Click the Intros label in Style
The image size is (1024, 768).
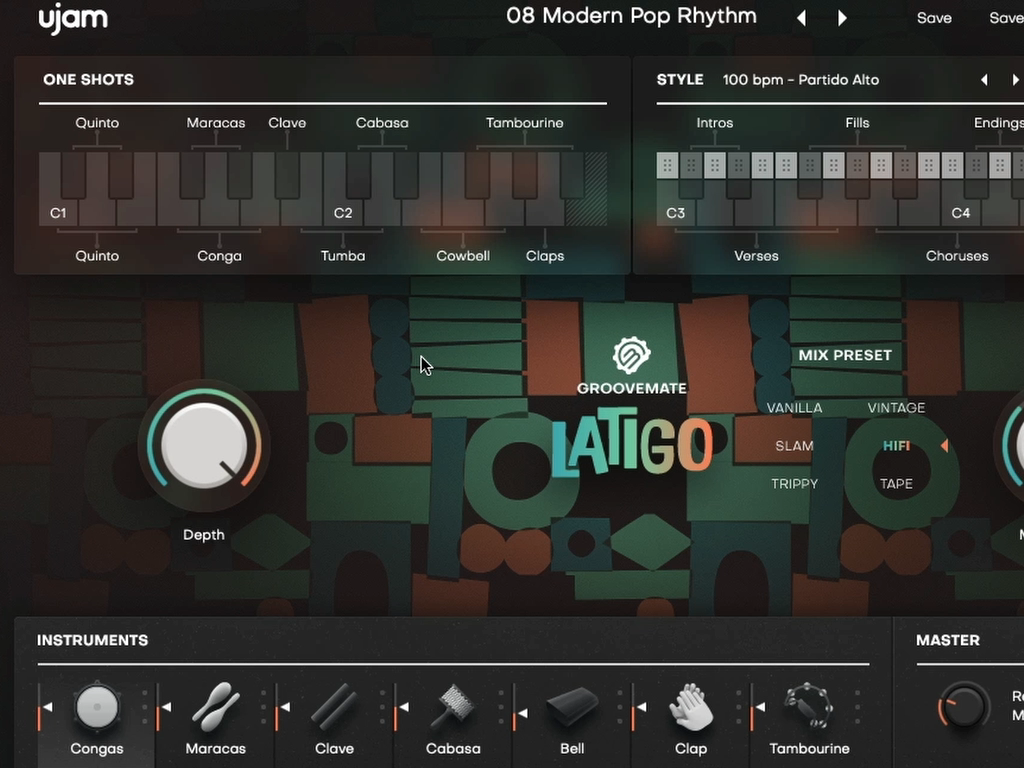(x=714, y=123)
